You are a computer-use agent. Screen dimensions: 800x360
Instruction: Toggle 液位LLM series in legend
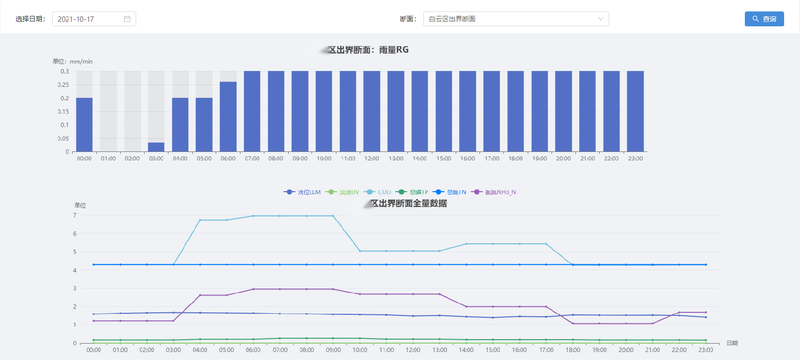pyautogui.click(x=303, y=192)
